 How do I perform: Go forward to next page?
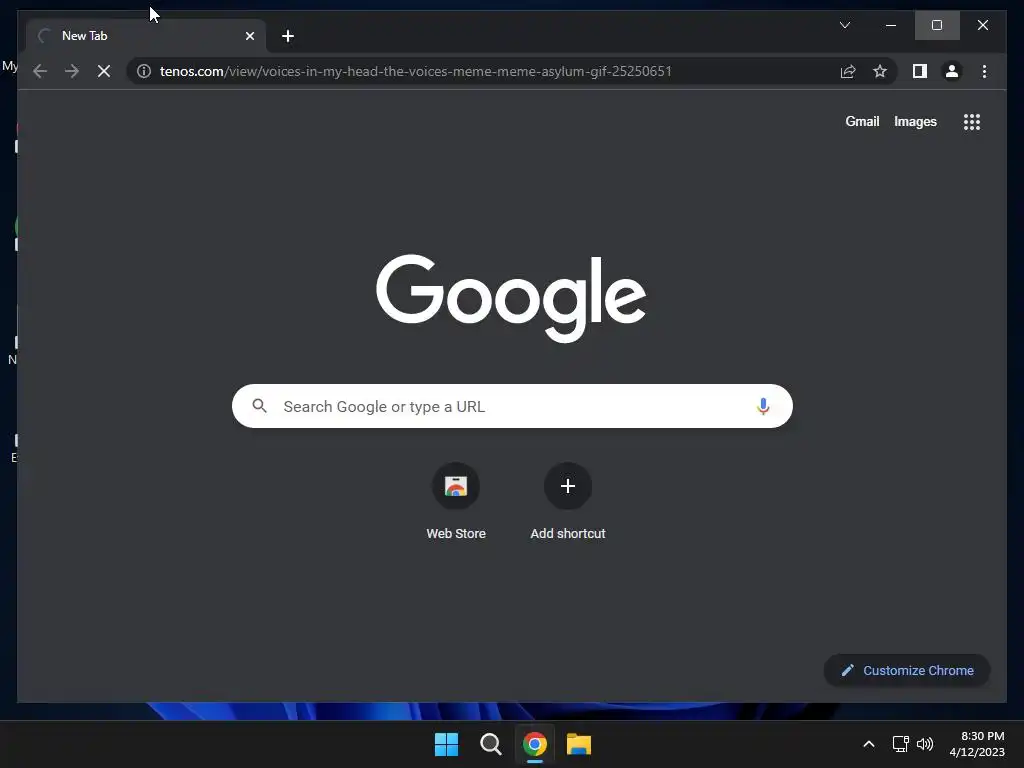72,71
